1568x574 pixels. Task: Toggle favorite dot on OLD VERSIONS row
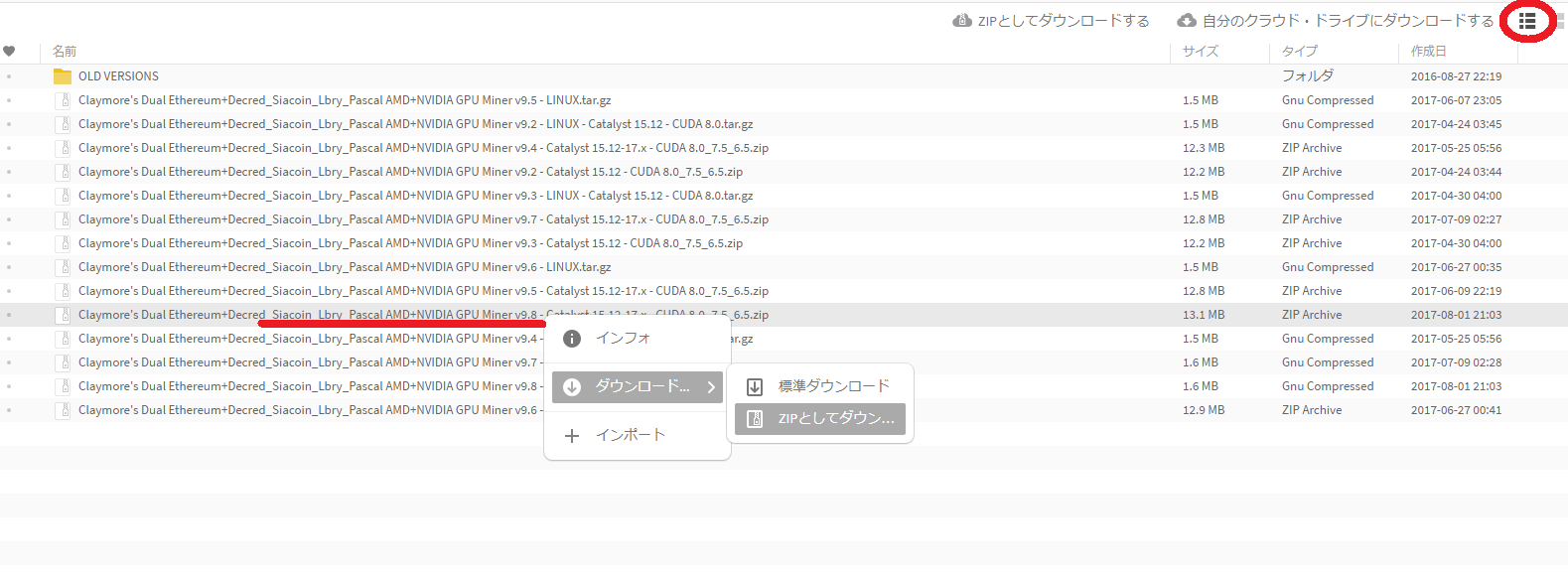[9, 76]
